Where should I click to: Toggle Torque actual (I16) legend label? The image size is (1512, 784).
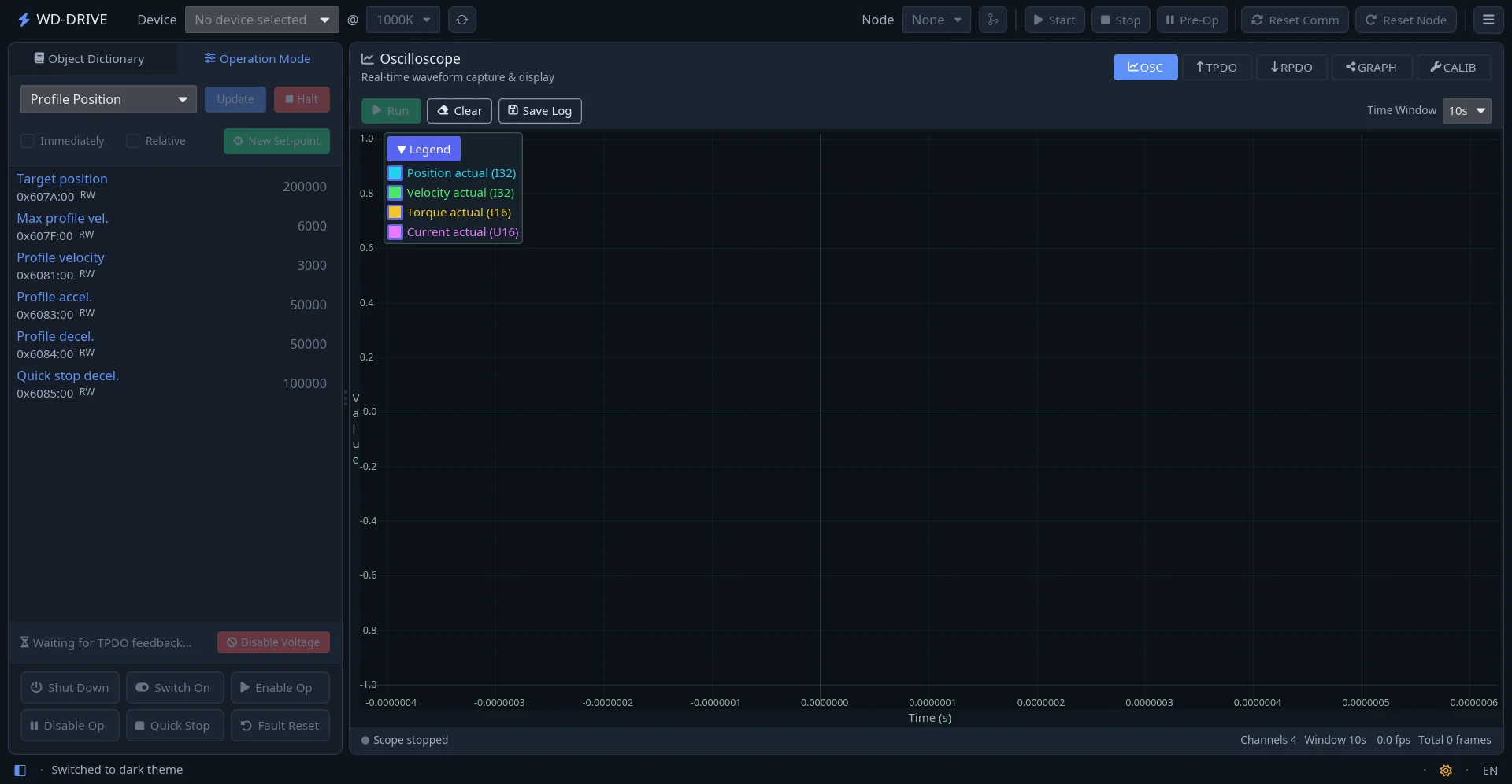tap(459, 213)
